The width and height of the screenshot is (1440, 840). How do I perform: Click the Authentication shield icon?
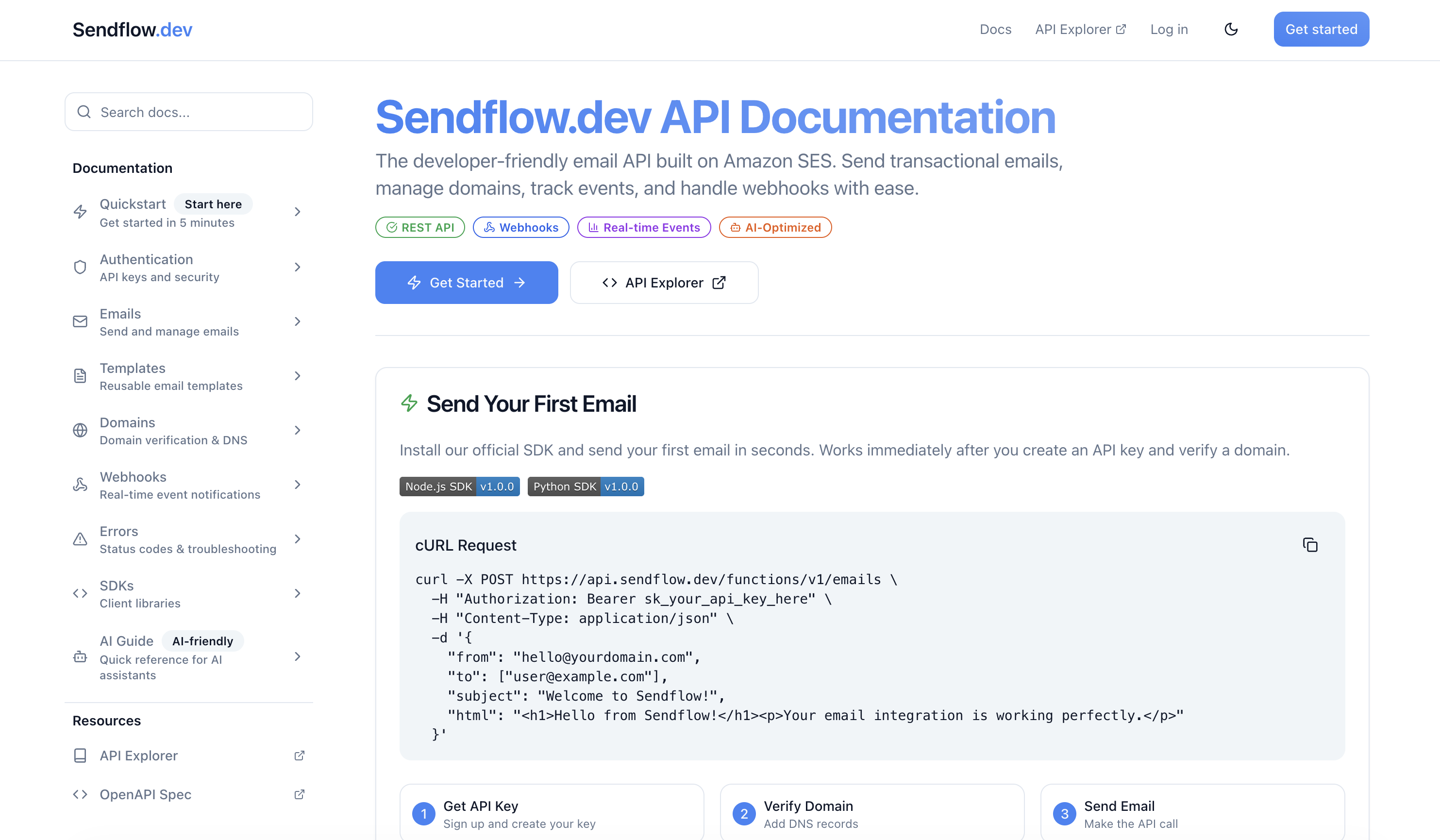pyautogui.click(x=80, y=267)
